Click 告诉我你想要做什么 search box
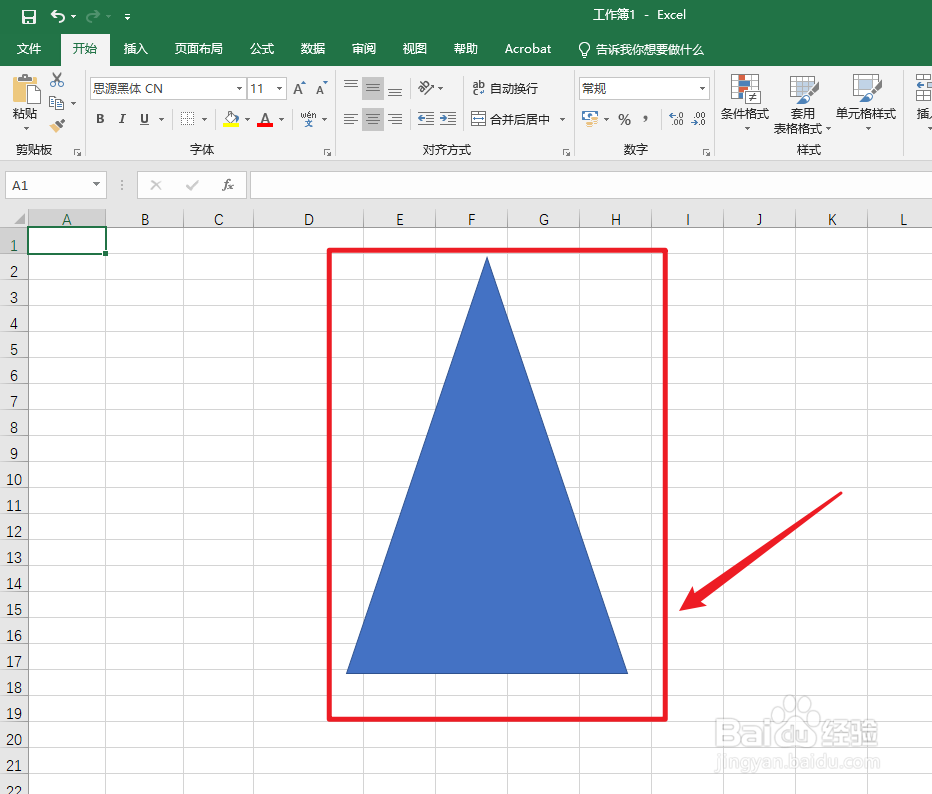 click(x=641, y=49)
